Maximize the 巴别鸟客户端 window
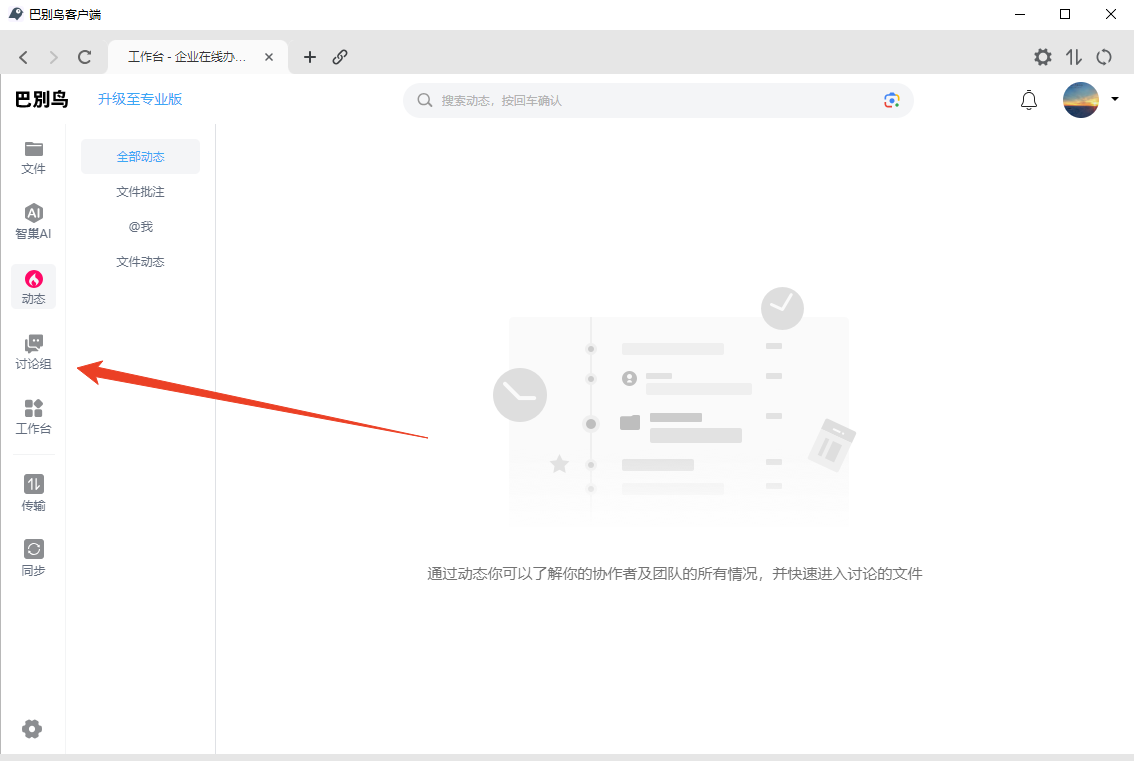The image size is (1134, 761). 1065,14
